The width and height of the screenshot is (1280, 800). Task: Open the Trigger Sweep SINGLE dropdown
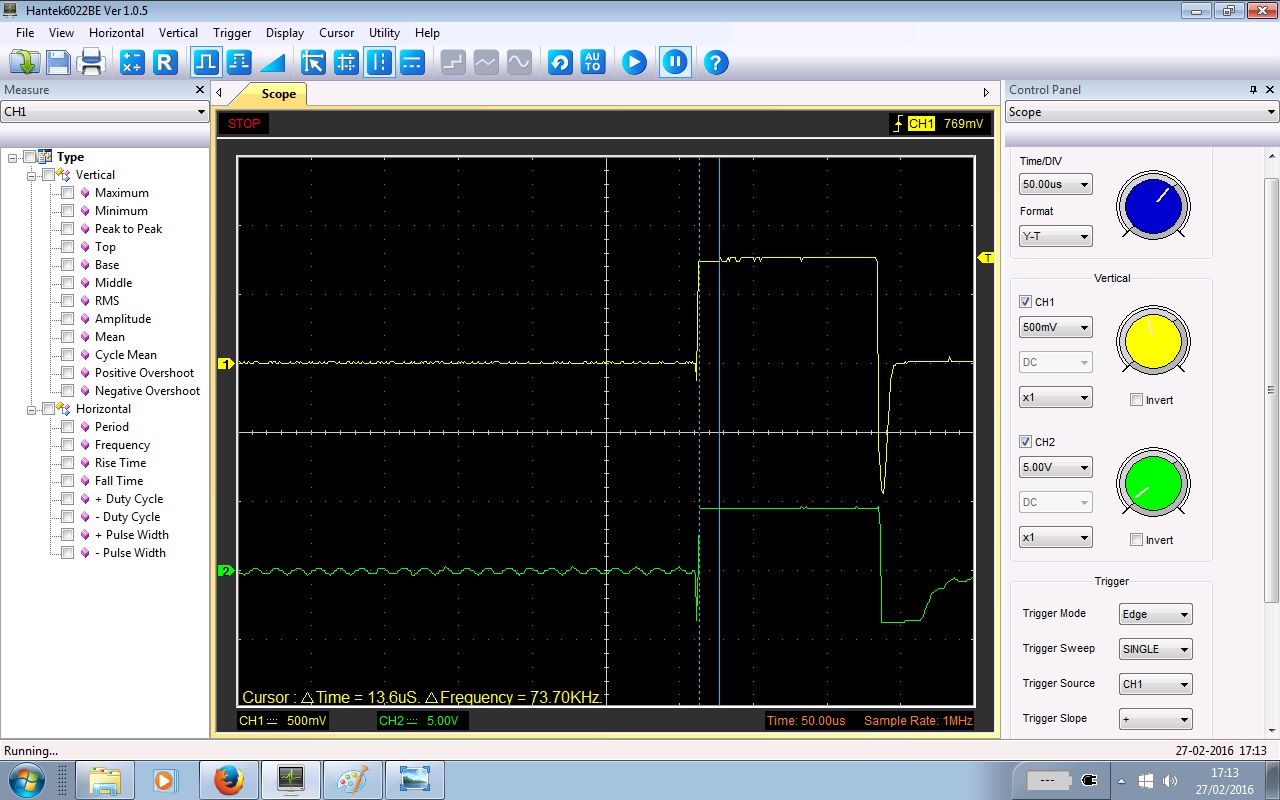click(x=1155, y=650)
